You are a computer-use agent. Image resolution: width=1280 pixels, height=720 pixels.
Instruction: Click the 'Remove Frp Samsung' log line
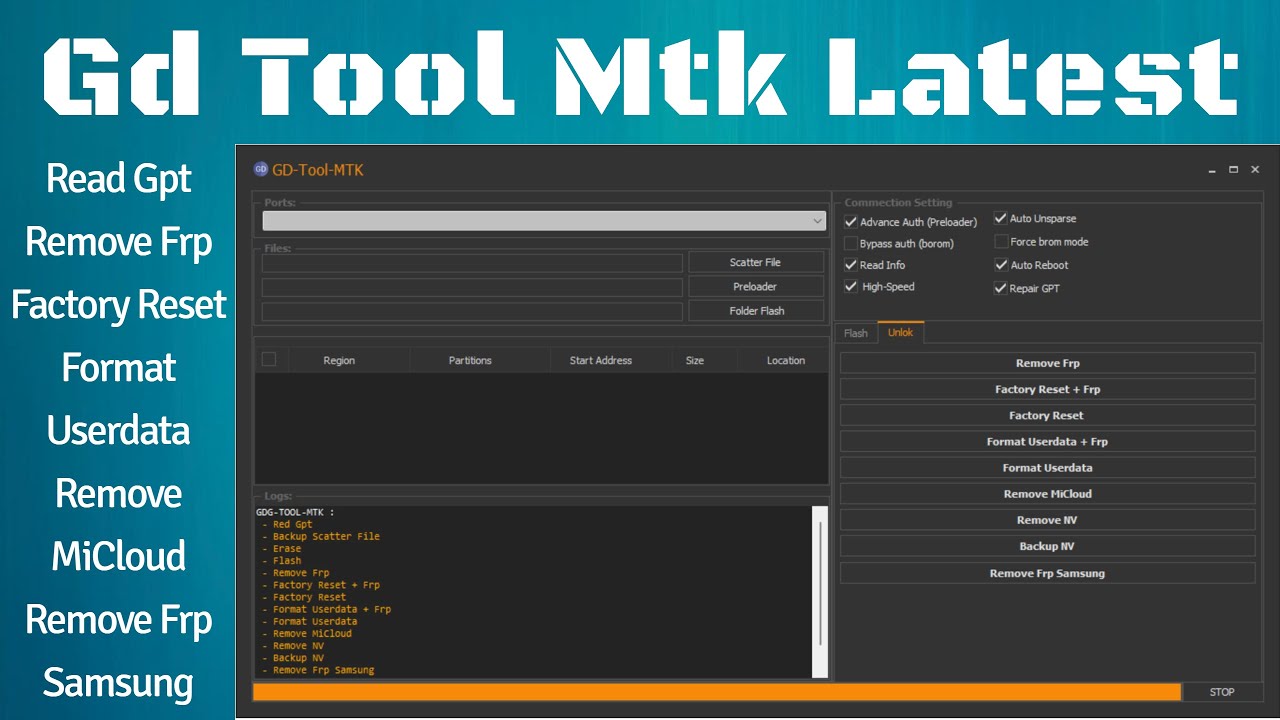[318, 670]
